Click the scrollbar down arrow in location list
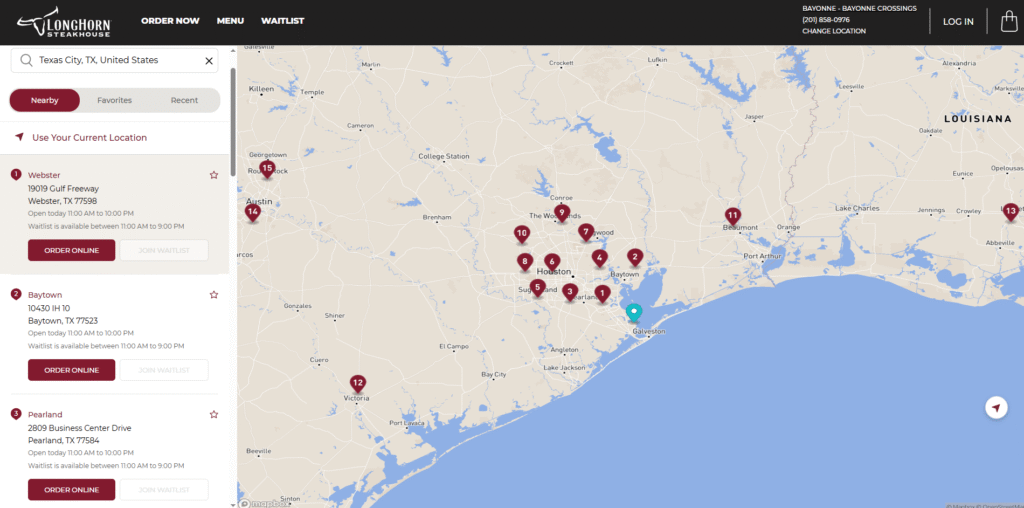 pyautogui.click(x=233, y=504)
